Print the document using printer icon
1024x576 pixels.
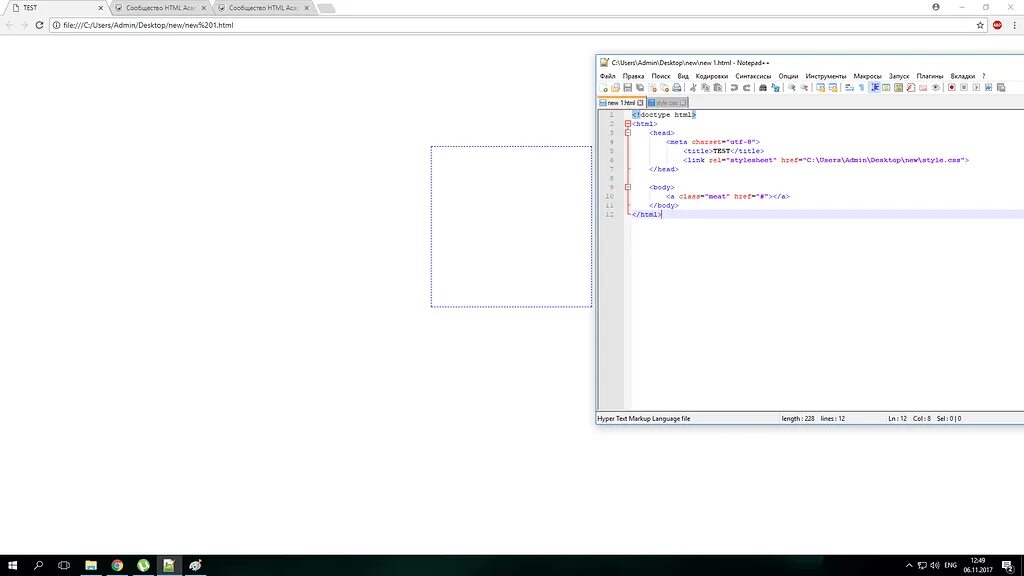677,88
